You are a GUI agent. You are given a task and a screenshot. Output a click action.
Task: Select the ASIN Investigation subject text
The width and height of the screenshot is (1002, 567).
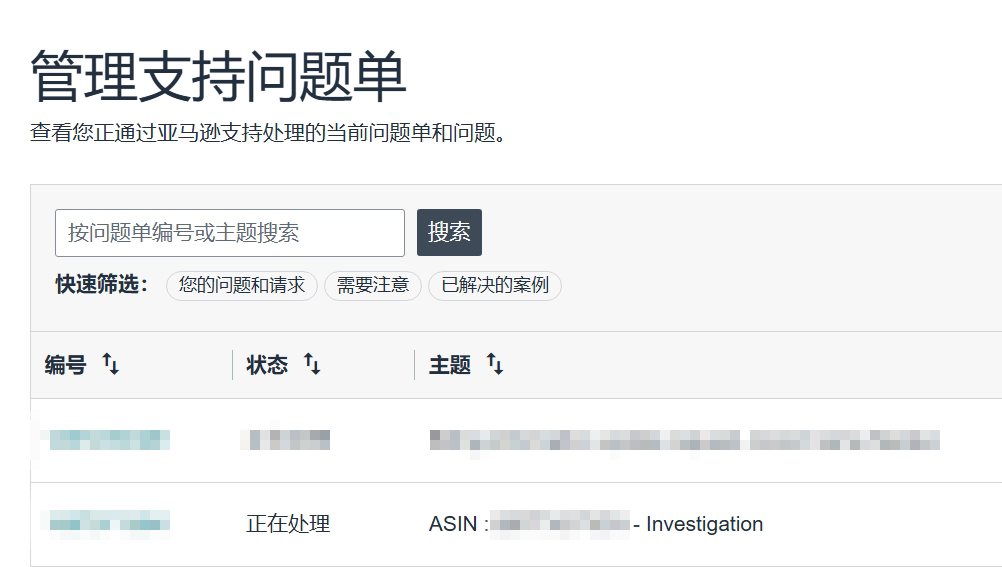pos(595,524)
